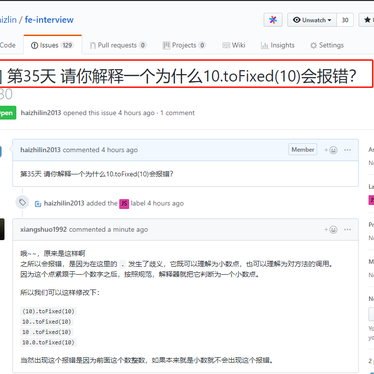Open more options on xiangshuo1992's comment
This screenshot has width=374, height=374.
pos(347,229)
